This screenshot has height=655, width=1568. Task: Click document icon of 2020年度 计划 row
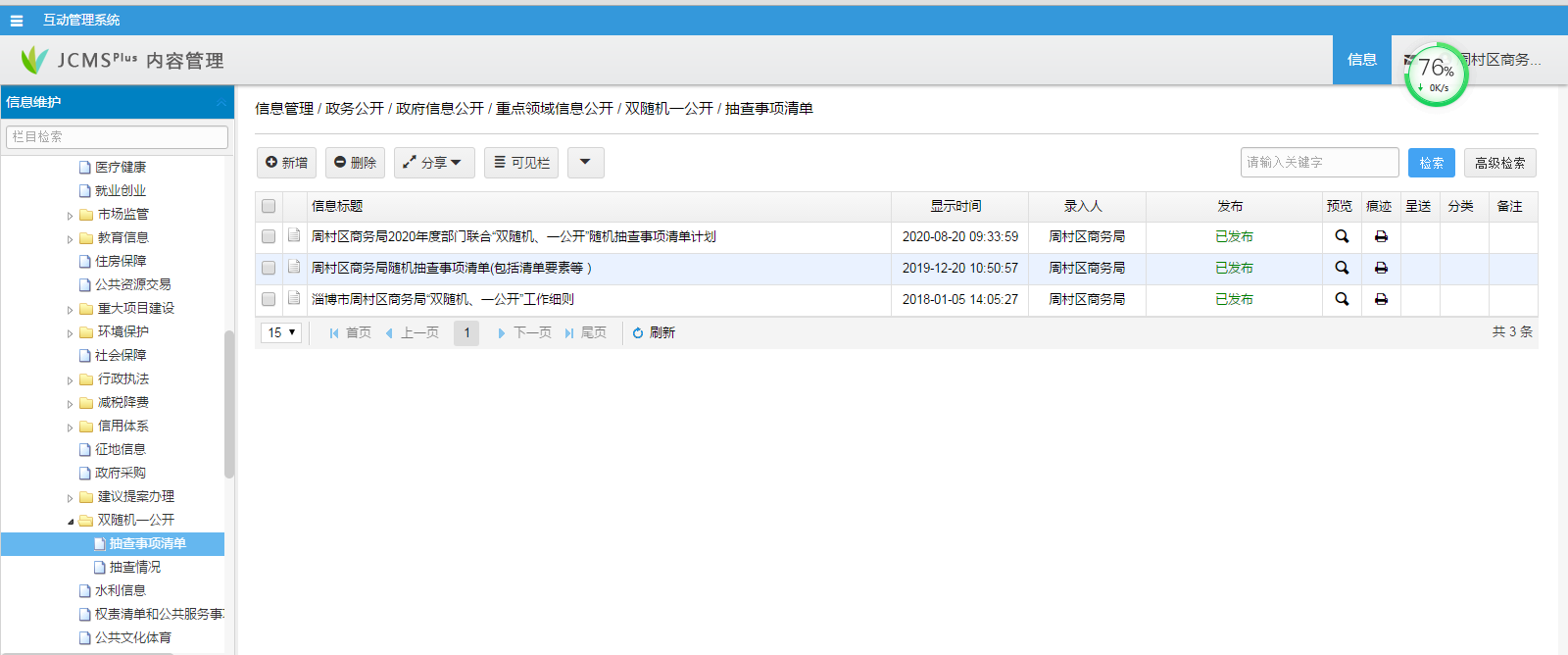tap(294, 235)
